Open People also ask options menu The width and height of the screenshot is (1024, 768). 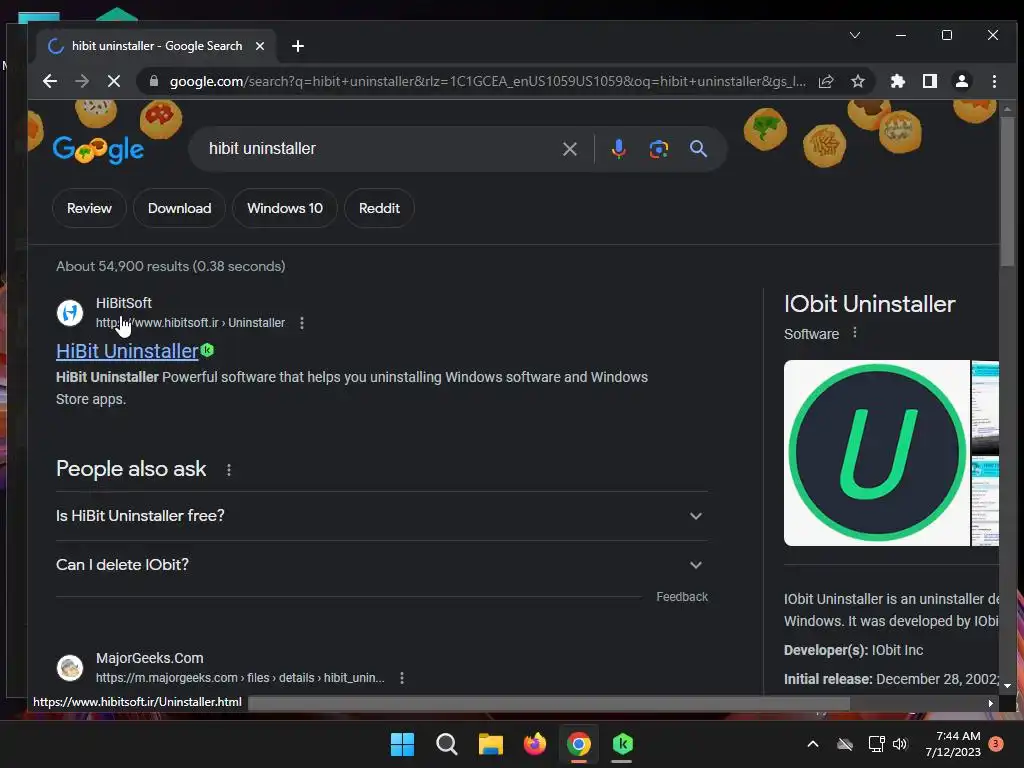(x=229, y=470)
